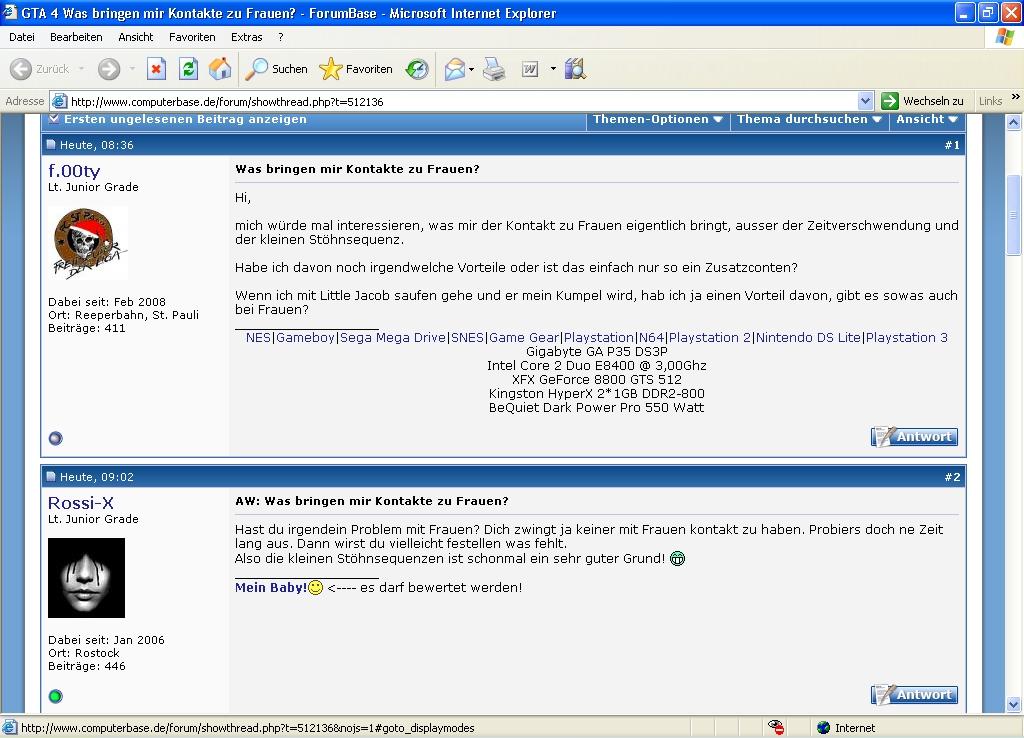Click the Playstation 3 signature link

pyautogui.click(x=906, y=338)
